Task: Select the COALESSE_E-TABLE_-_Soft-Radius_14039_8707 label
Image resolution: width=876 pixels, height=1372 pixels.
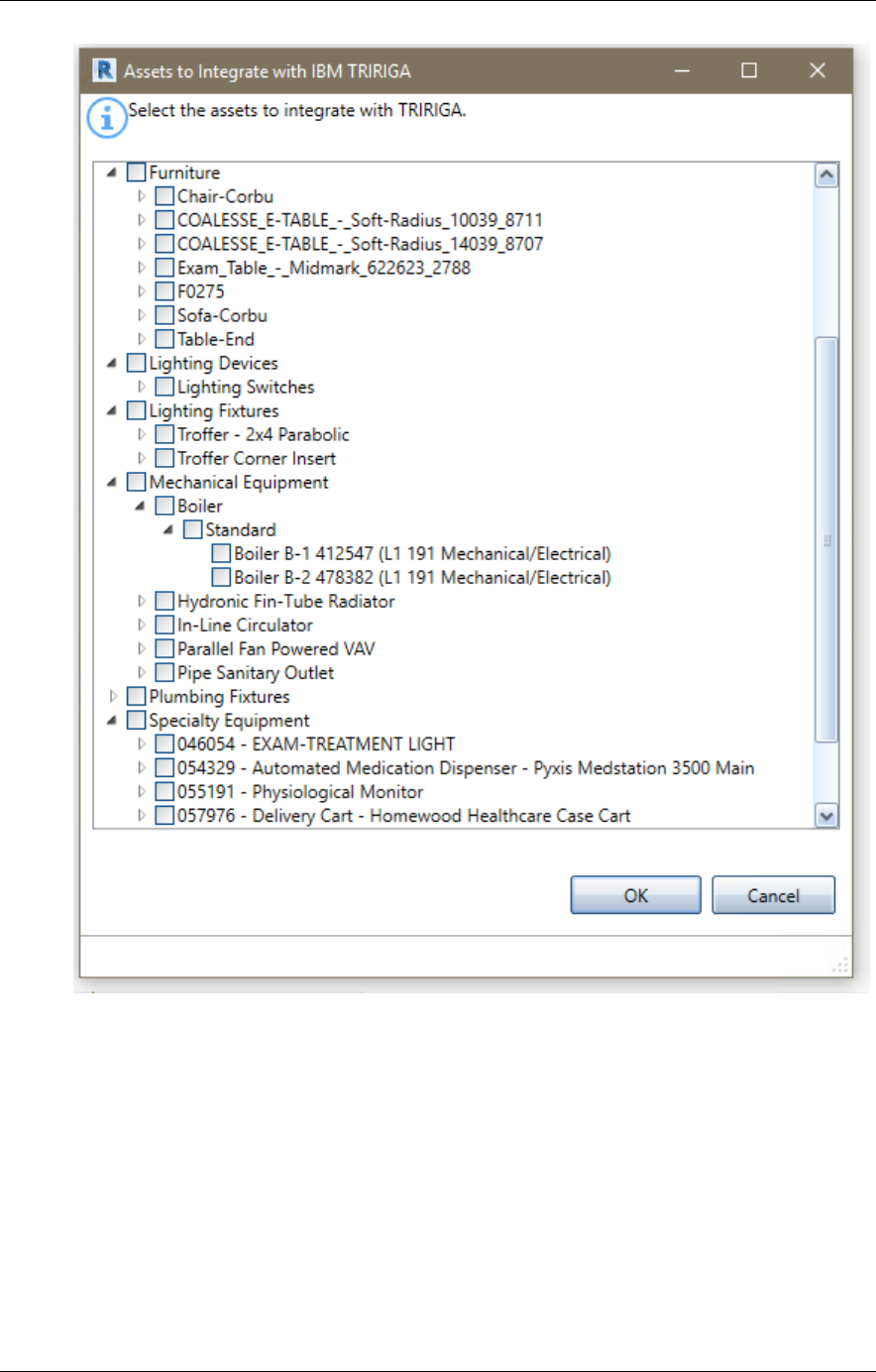Action: (x=360, y=244)
